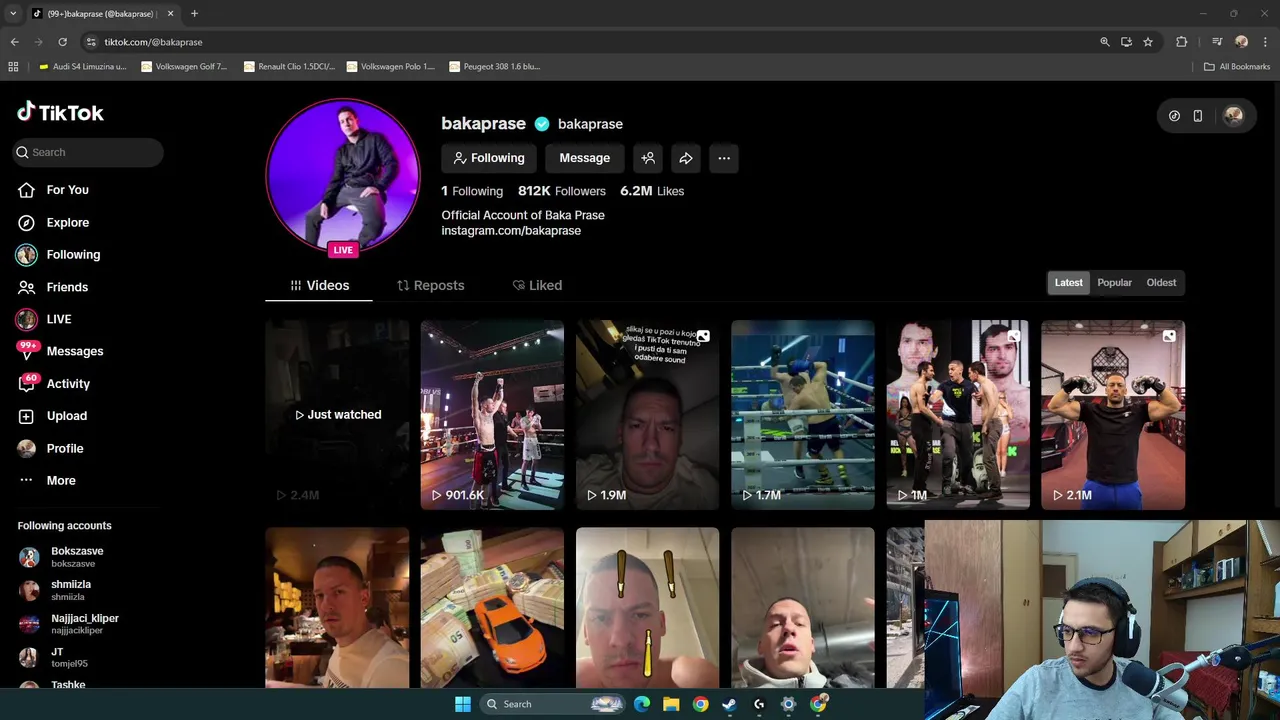Open the Chrome extensions puzzle icon
The image size is (1280, 720).
(1182, 42)
